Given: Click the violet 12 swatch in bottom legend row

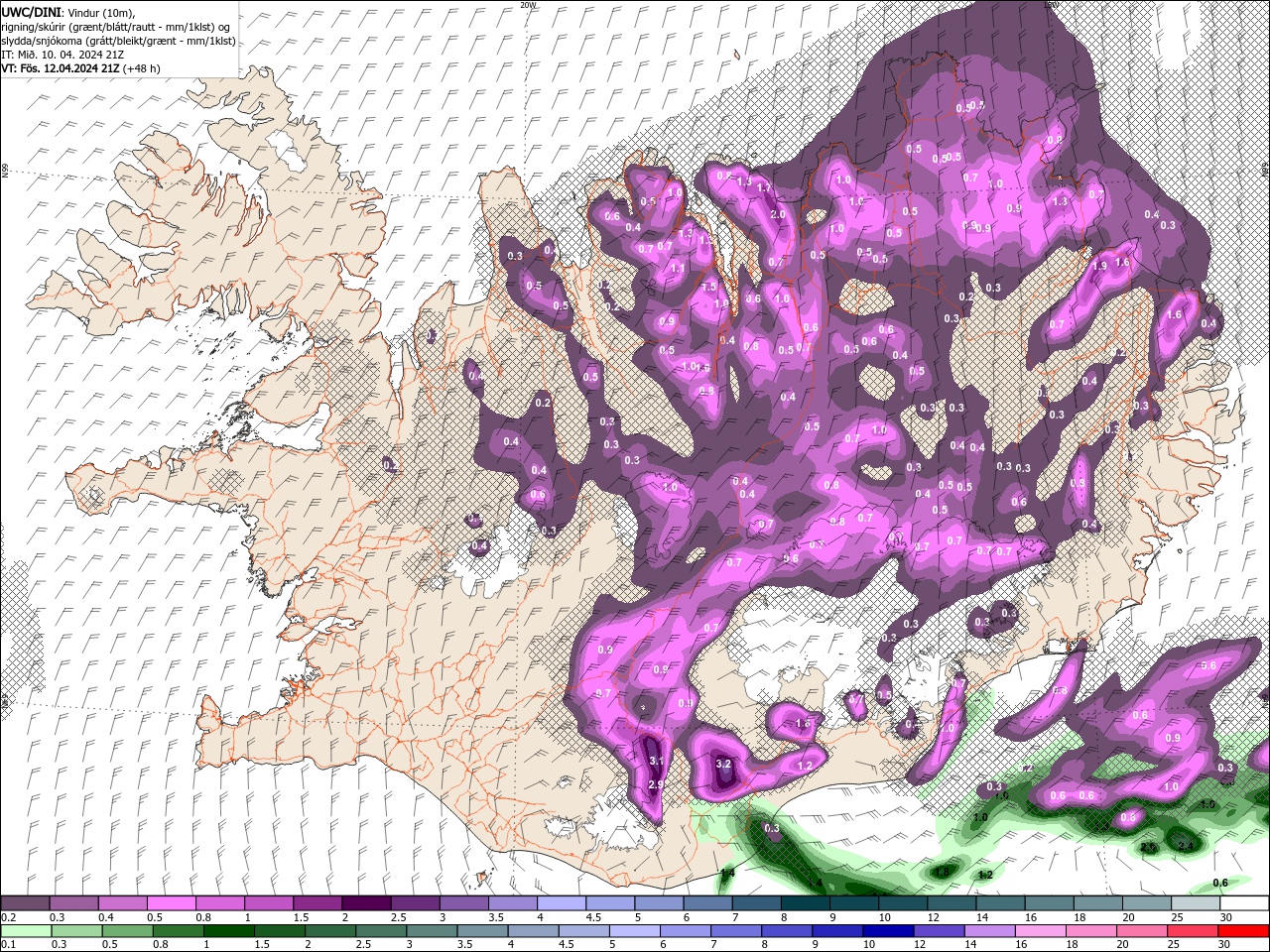Looking at the screenshot, I should pos(940,931).
